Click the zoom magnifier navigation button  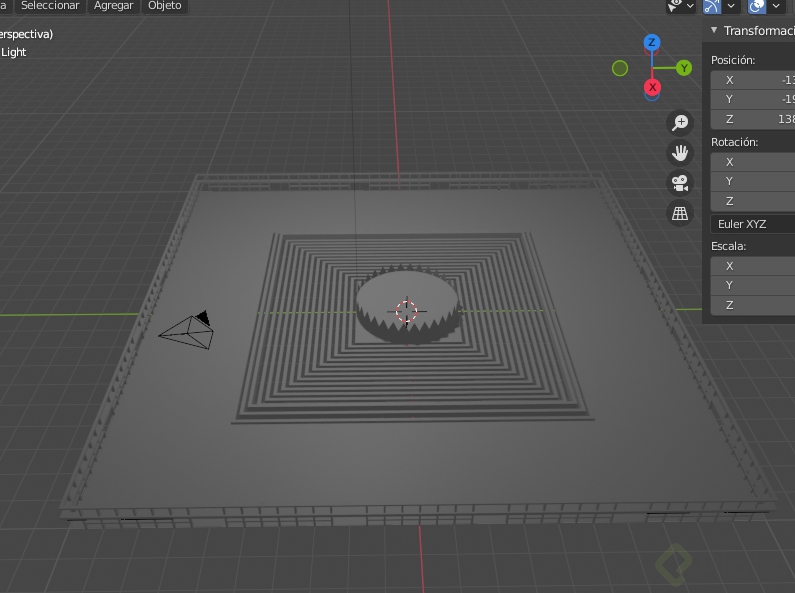[680, 122]
